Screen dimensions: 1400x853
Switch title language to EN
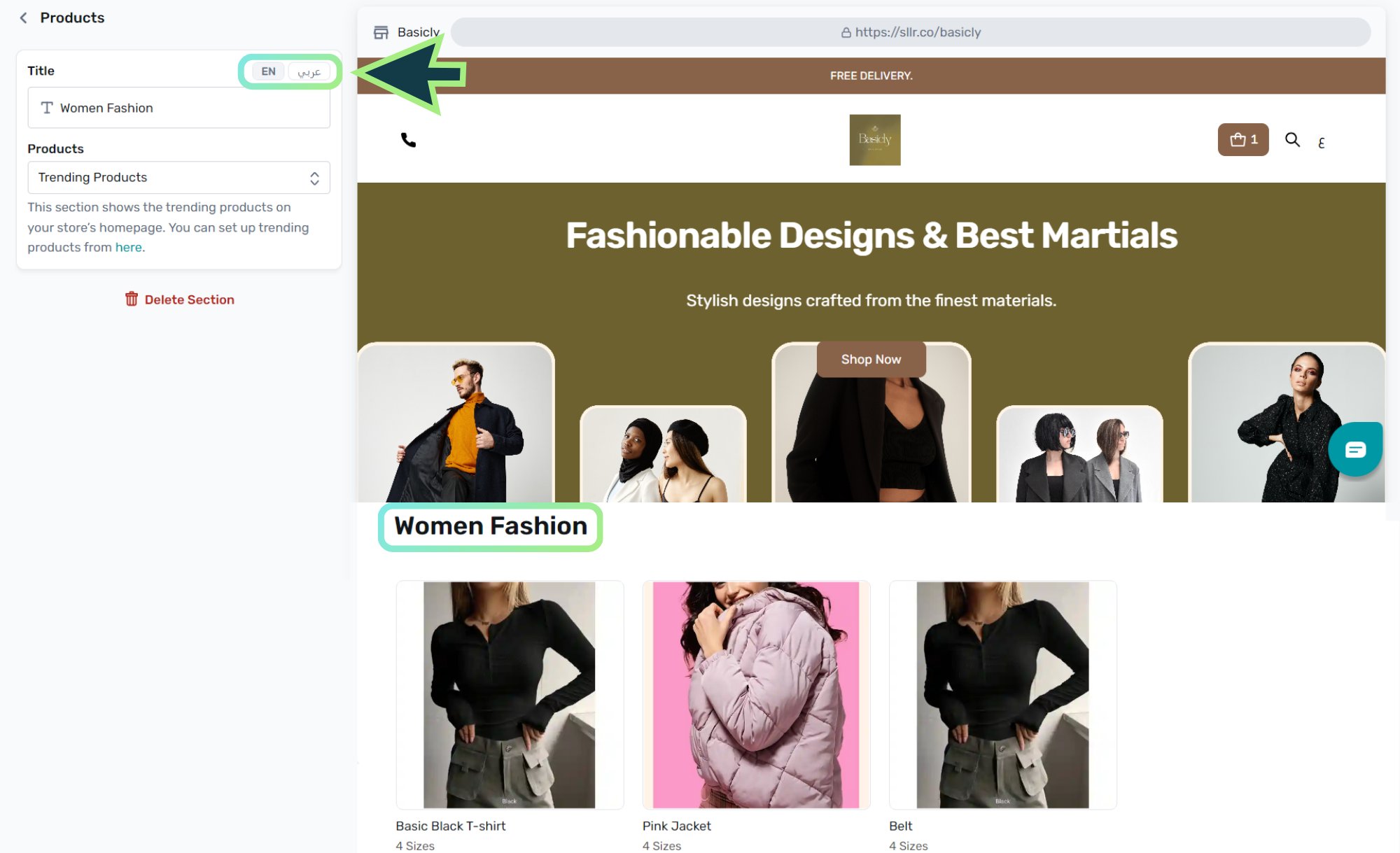[x=268, y=71]
